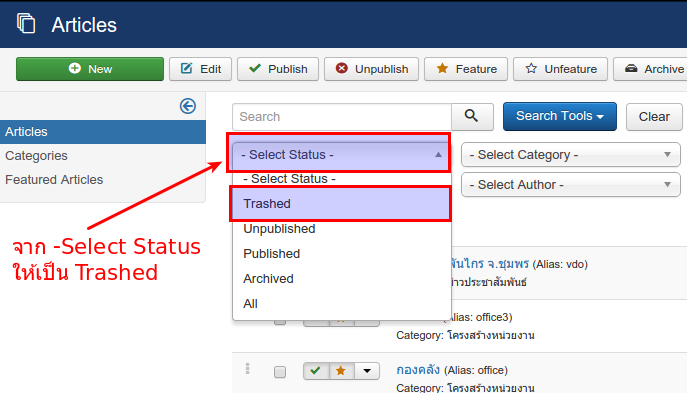
Task: Click the Unfeature button
Action: point(560,69)
